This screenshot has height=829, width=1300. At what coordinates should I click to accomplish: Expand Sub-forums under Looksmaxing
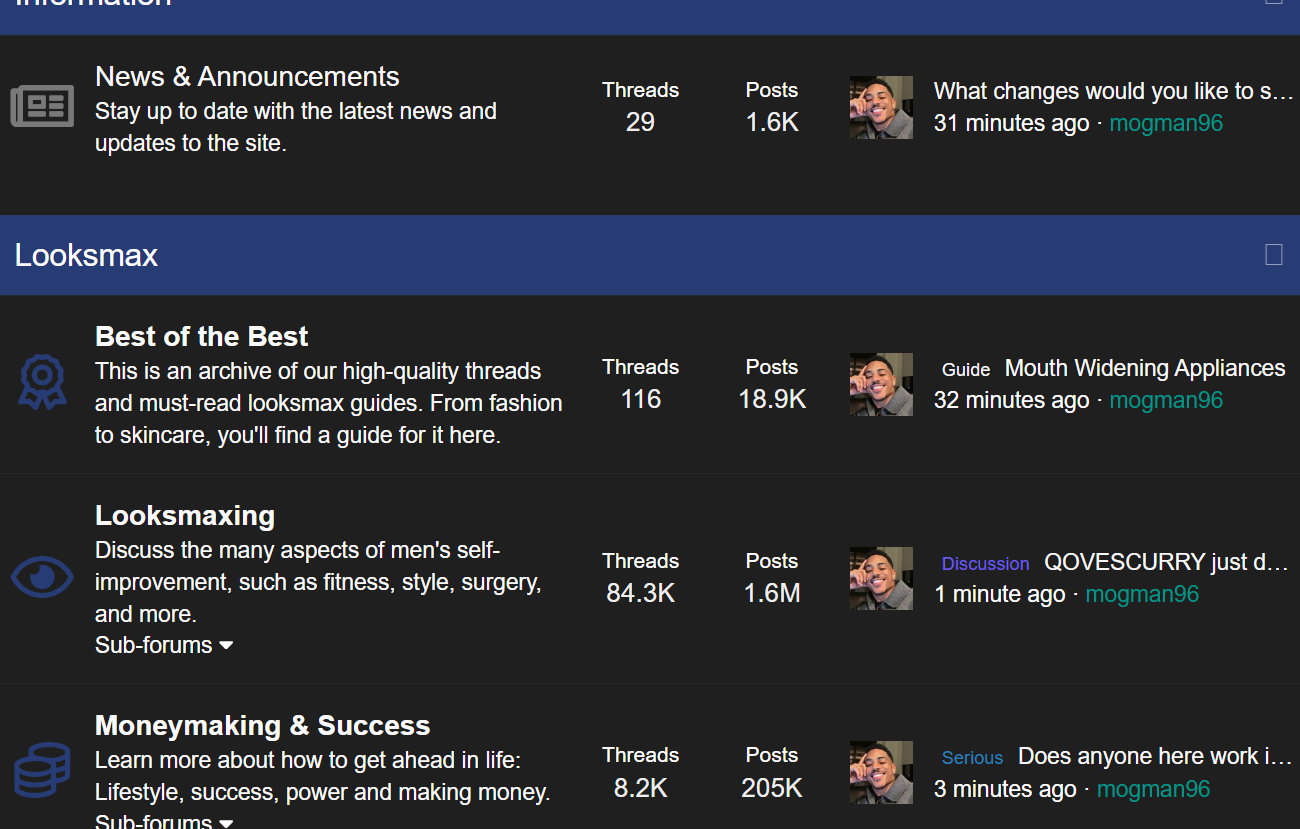click(x=164, y=645)
